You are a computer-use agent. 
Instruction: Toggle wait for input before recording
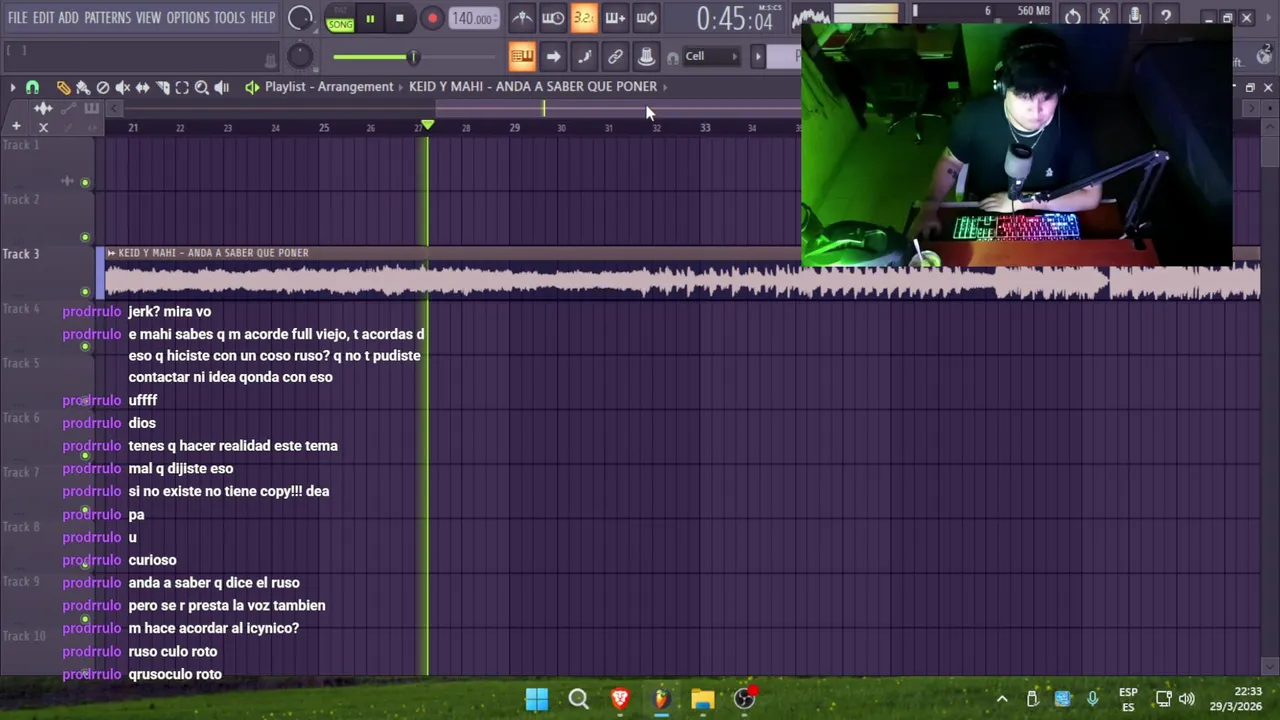click(553, 17)
